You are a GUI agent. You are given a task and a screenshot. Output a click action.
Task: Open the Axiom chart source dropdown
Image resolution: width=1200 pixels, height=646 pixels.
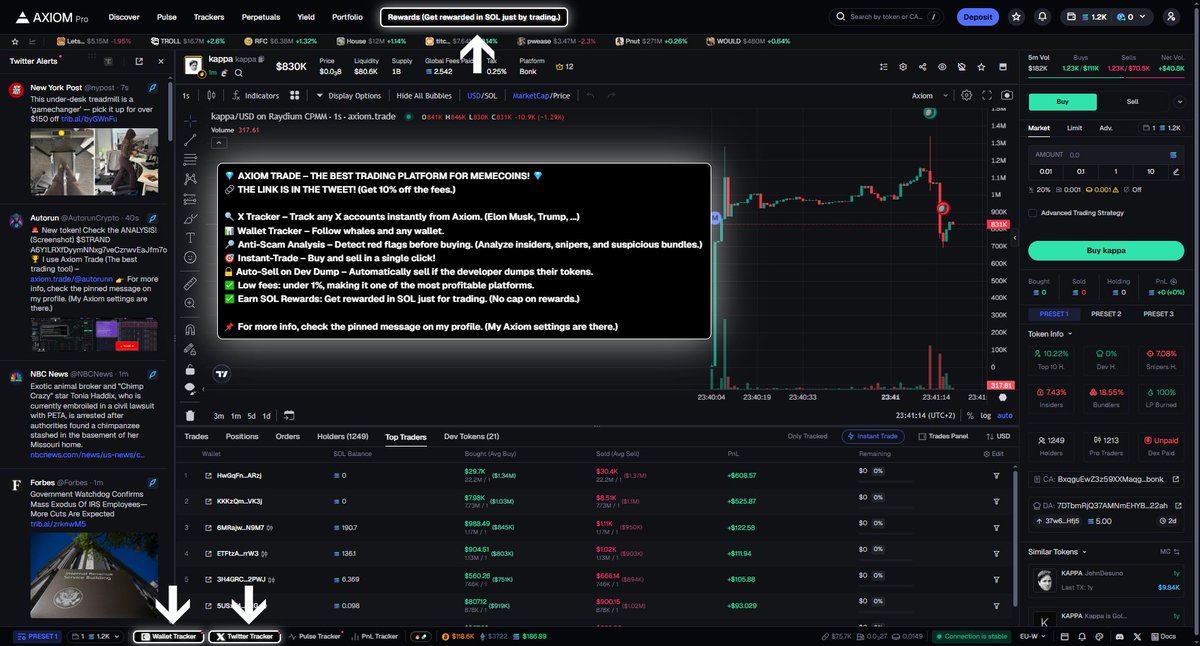pos(928,96)
